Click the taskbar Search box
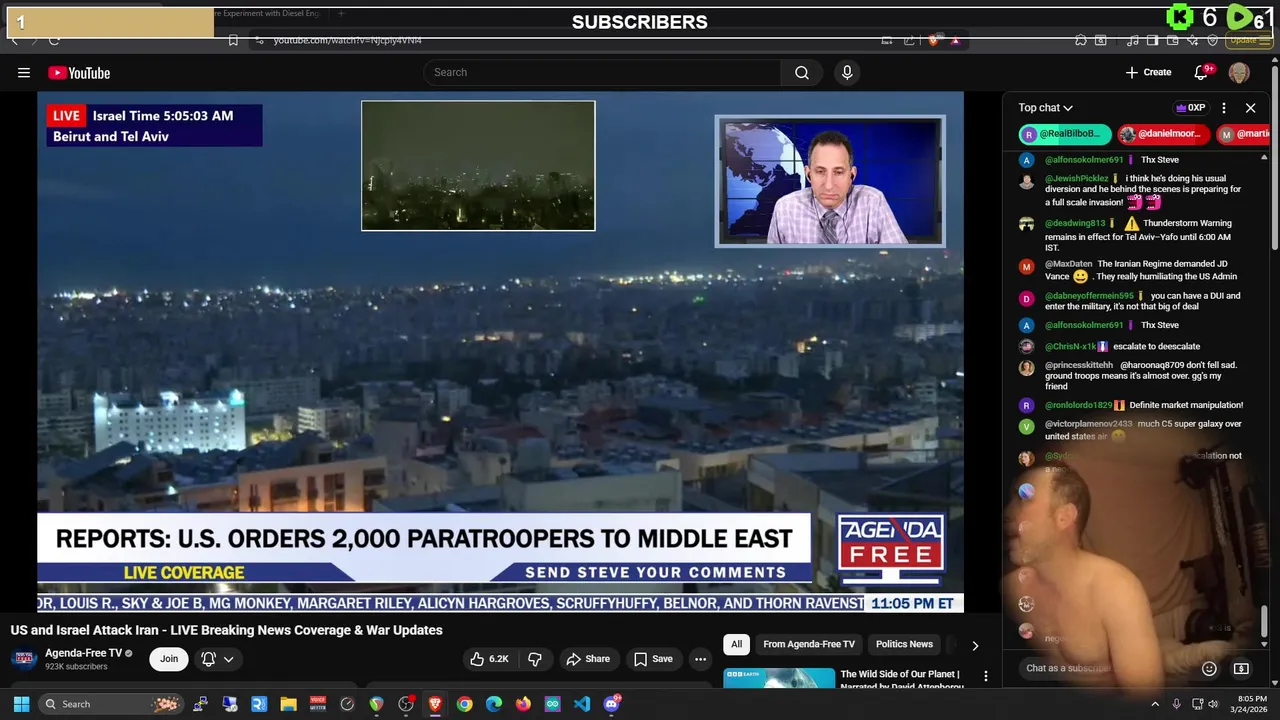 (112, 704)
